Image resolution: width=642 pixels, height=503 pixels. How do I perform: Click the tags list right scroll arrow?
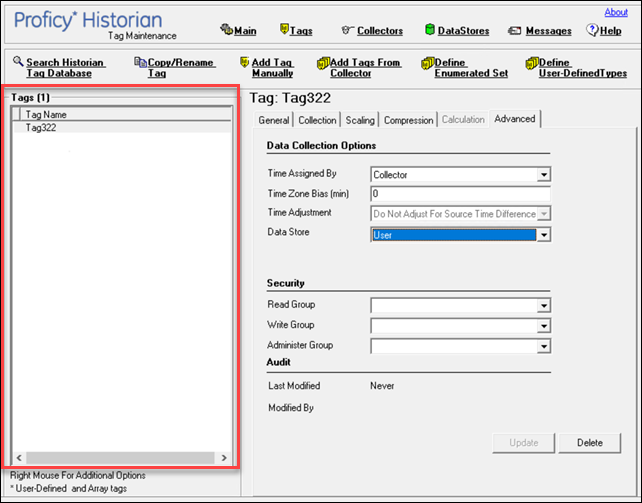(x=224, y=458)
